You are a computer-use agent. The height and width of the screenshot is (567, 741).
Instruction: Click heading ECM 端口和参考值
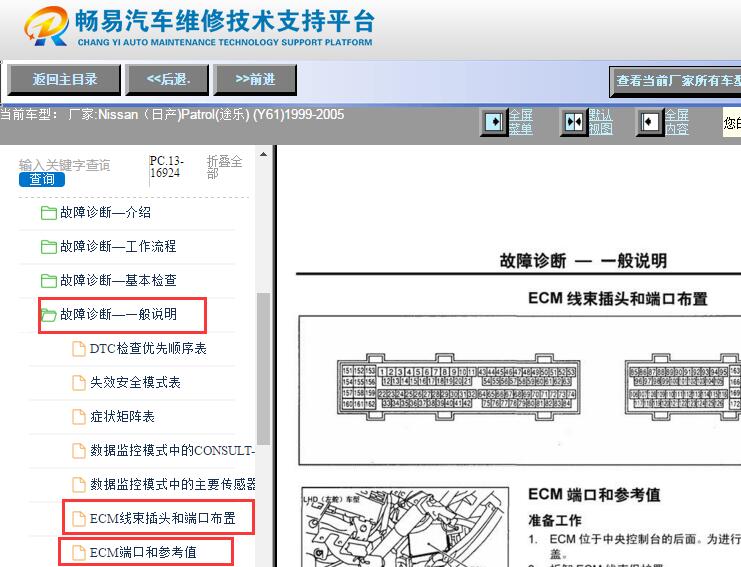pyautogui.click(x=594, y=495)
